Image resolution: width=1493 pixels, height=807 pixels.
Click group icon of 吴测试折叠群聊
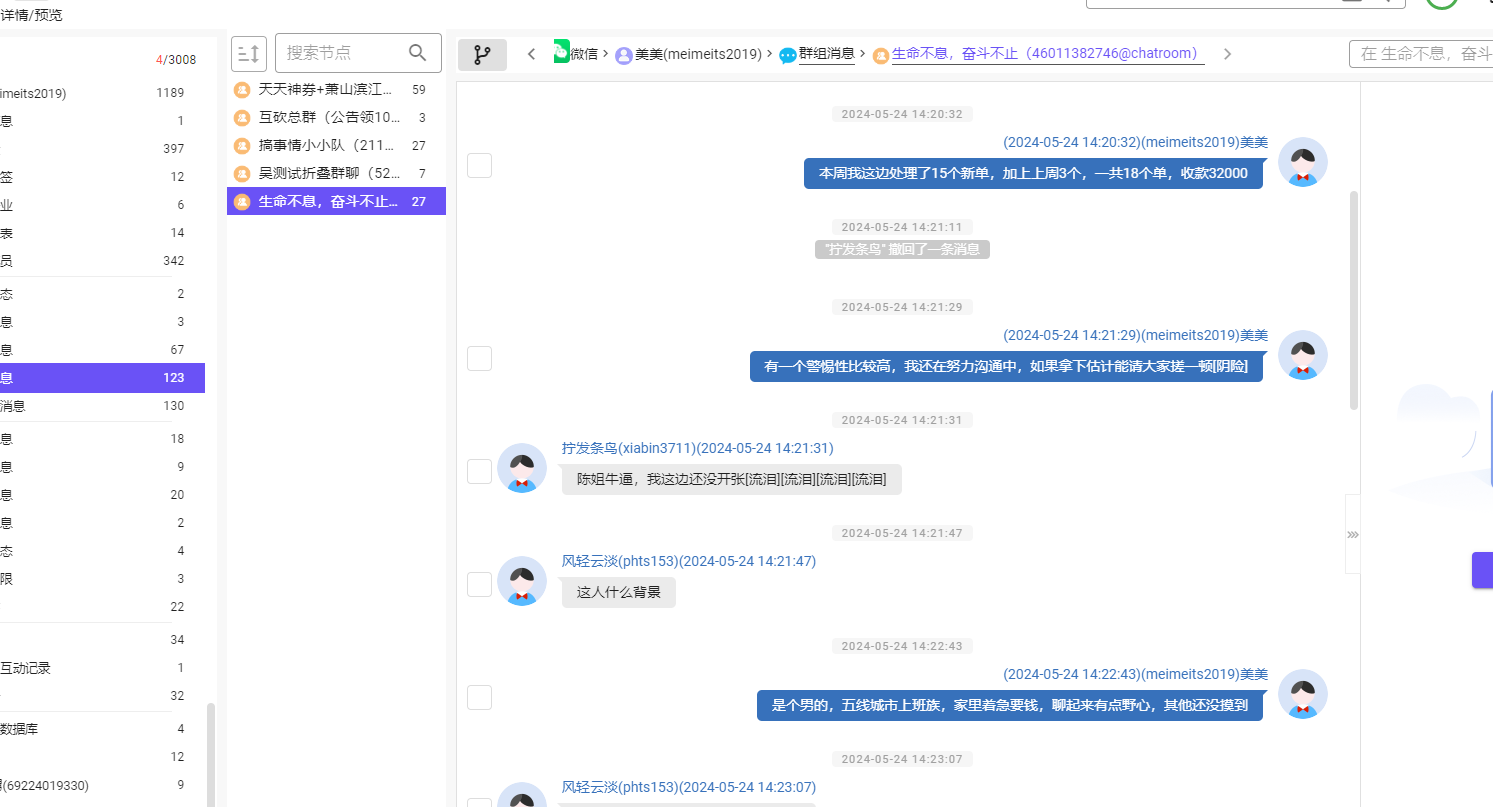click(241, 174)
